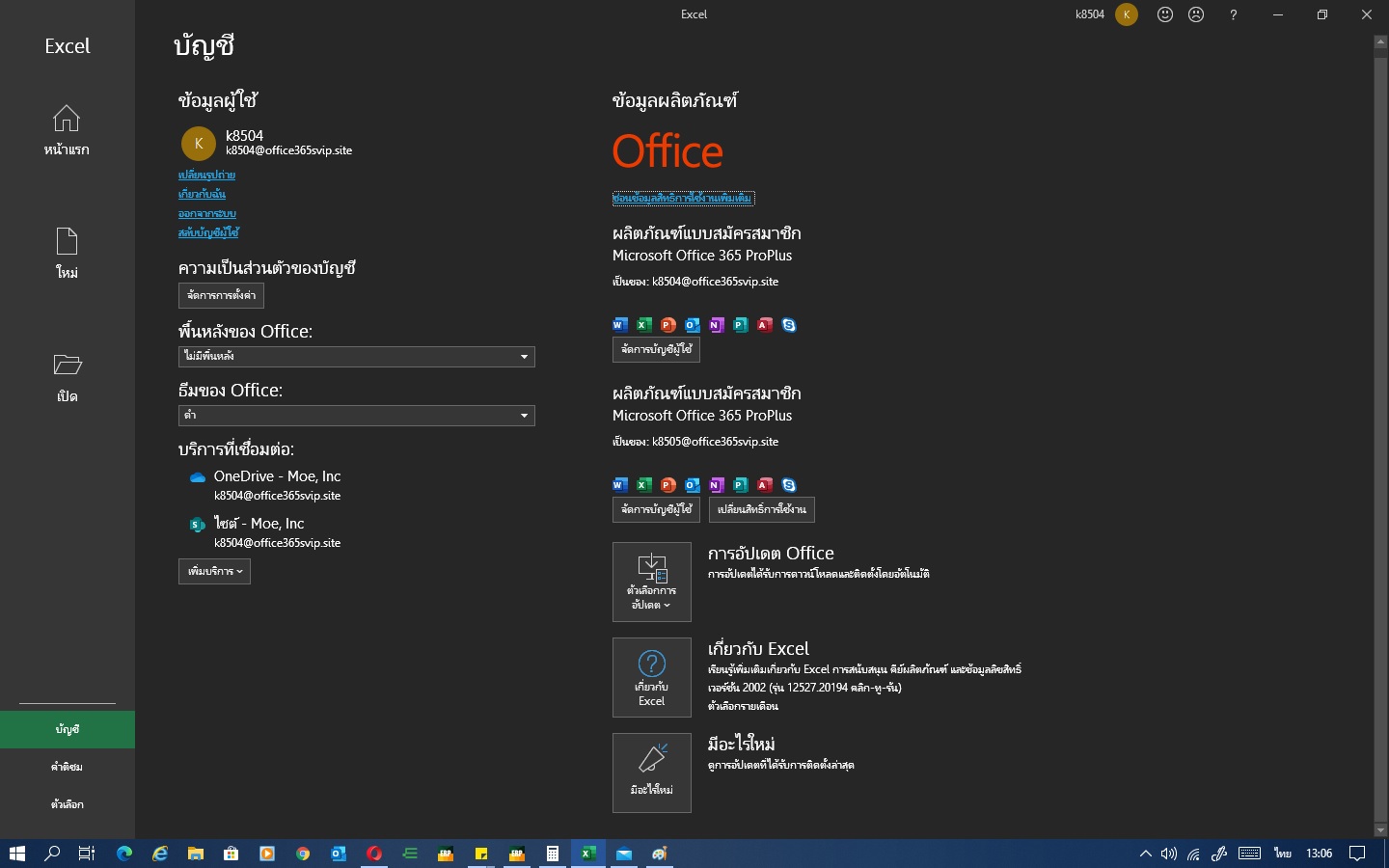The height and width of the screenshot is (868, 1389).
Task: Click the frown face feedback icon
Action: click(1196, 14)
